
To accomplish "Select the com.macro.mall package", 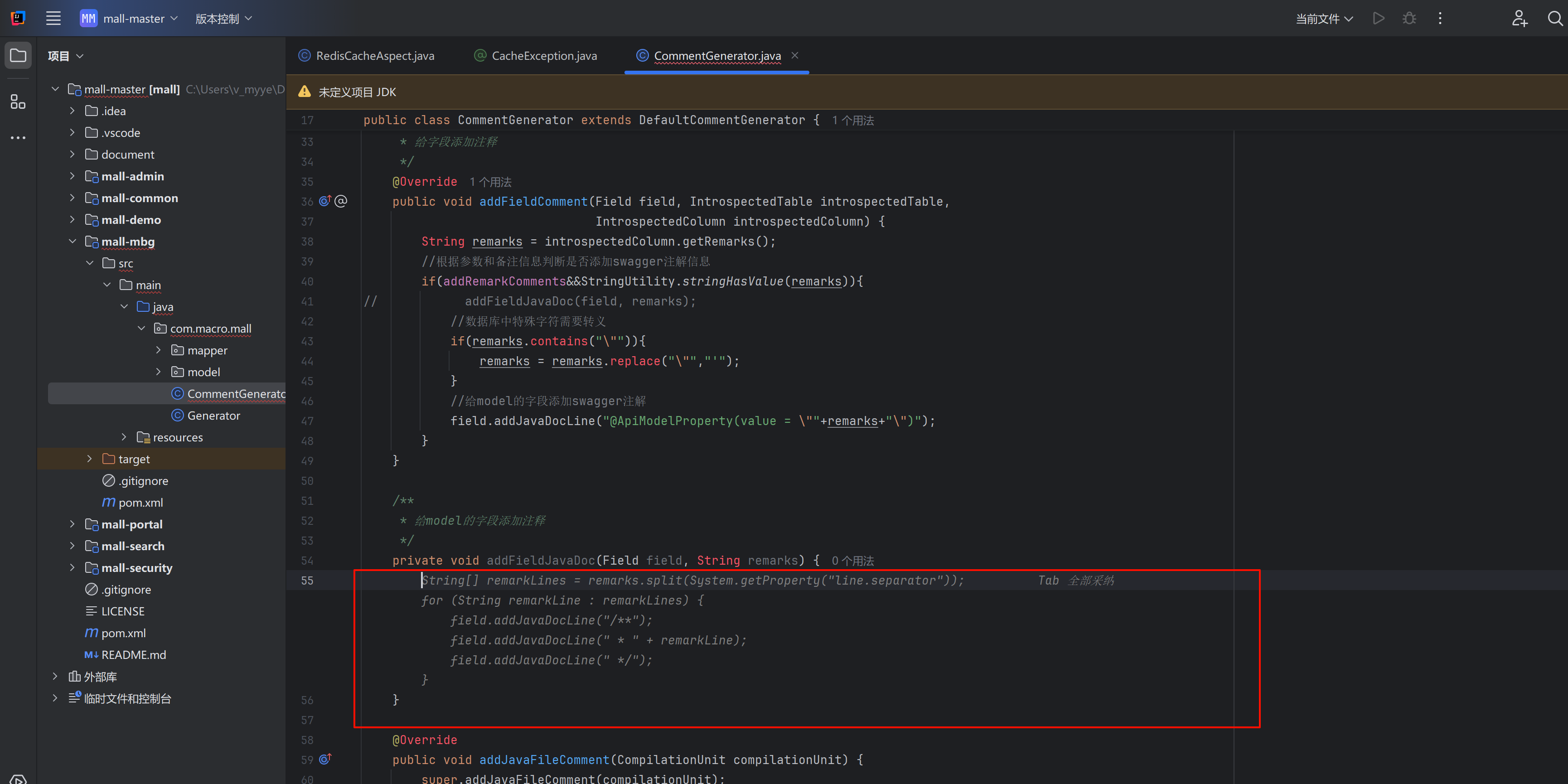I will tap(210, 329).
